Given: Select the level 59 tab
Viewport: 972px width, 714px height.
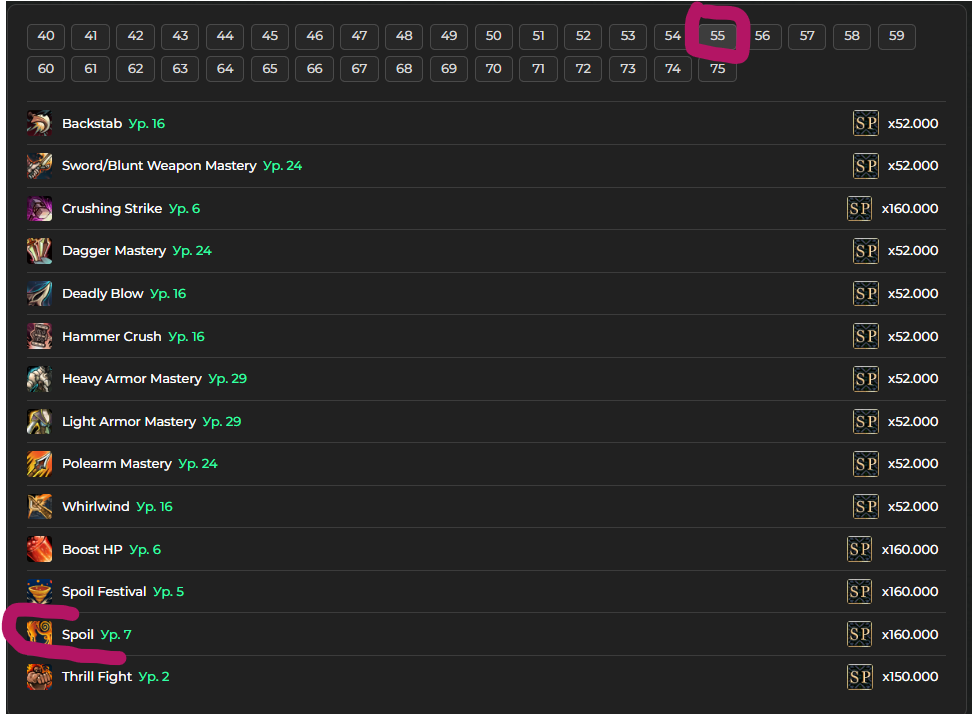Looking at the screenshot, I should (x=896, y=36).
